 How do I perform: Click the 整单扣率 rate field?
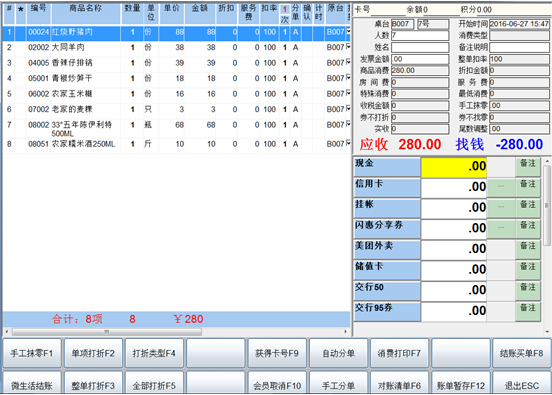519,59
